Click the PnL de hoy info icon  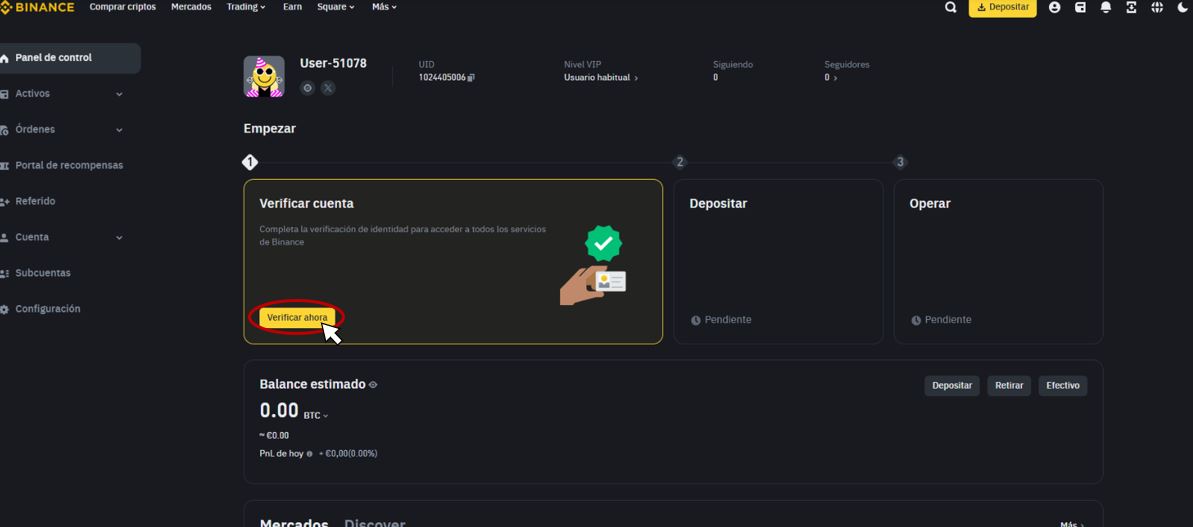(310, 454)
